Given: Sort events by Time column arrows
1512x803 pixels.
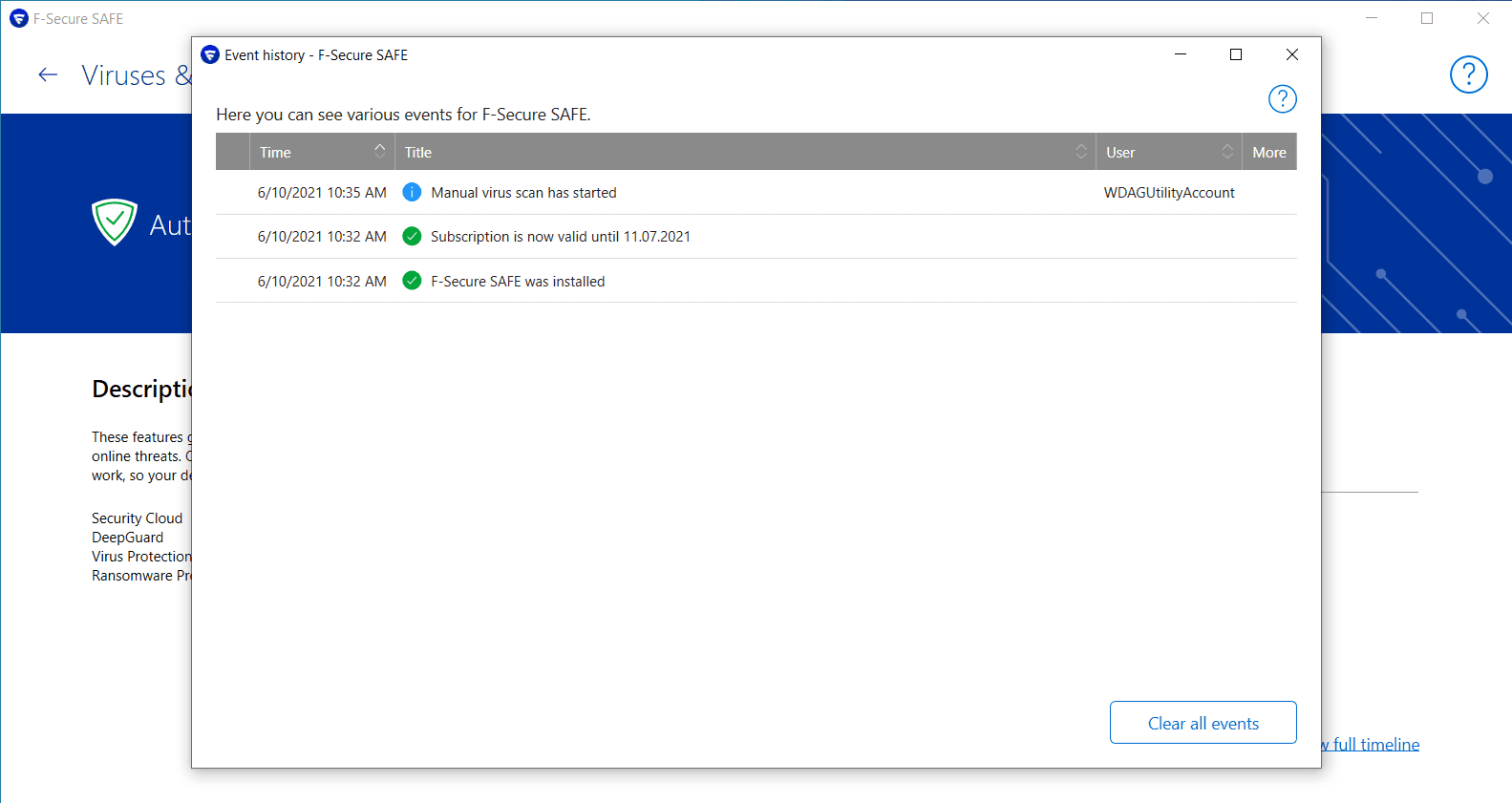Looking at the screenshot, I should [379, 151].
